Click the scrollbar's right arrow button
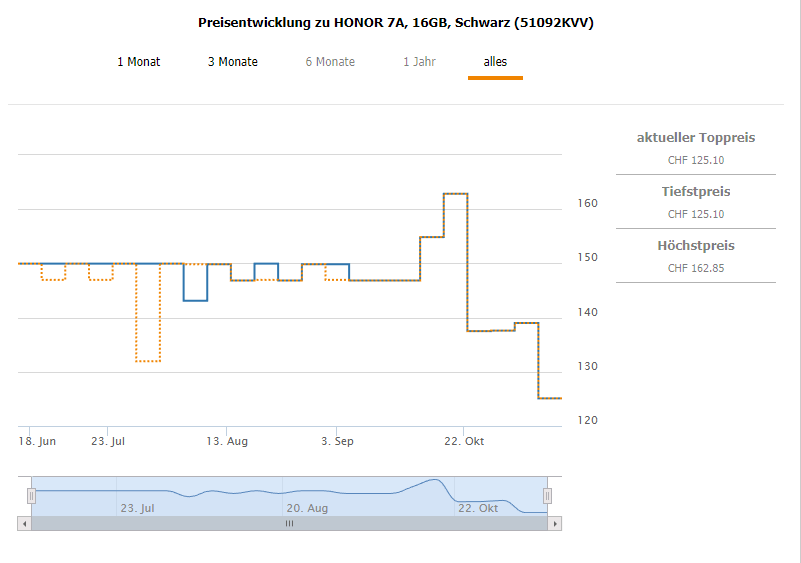 (556, 523)
